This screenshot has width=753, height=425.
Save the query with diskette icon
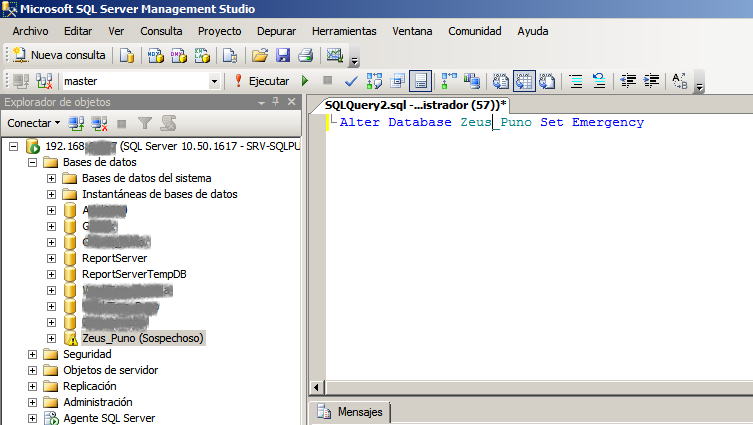(283, 55)
